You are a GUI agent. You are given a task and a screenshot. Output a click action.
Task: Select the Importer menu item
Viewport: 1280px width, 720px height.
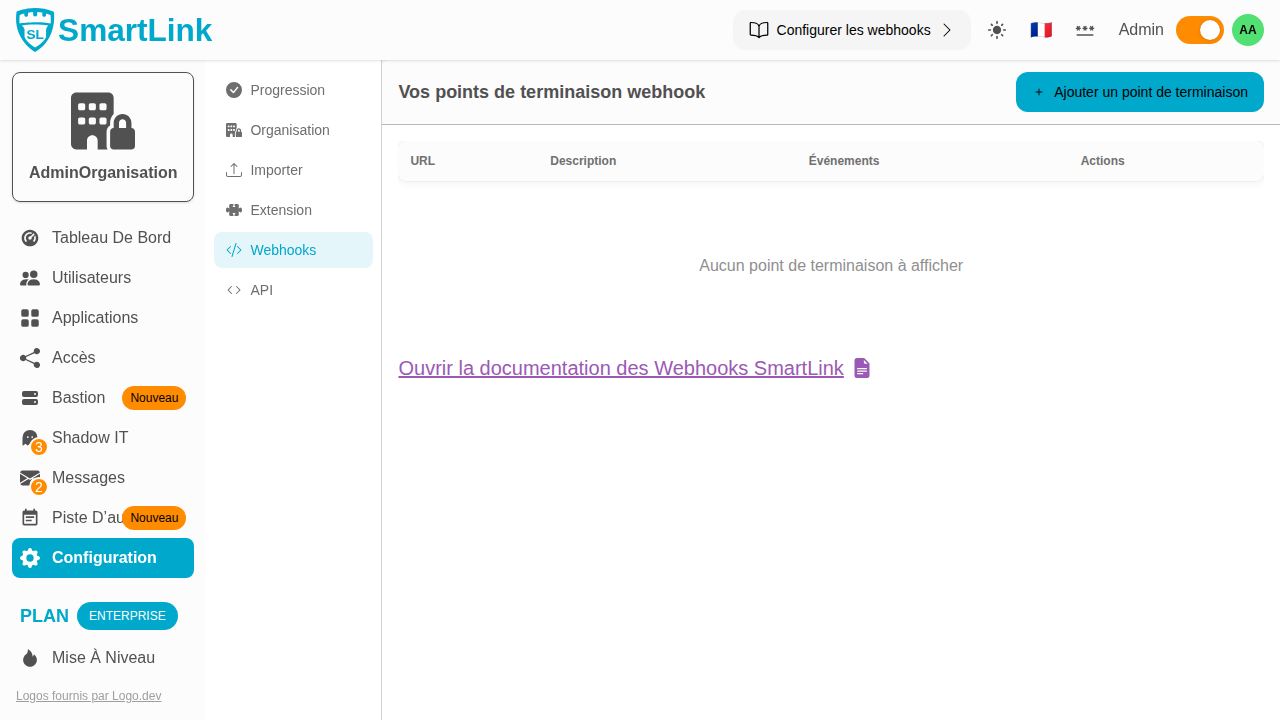click(x=274, y=170)
